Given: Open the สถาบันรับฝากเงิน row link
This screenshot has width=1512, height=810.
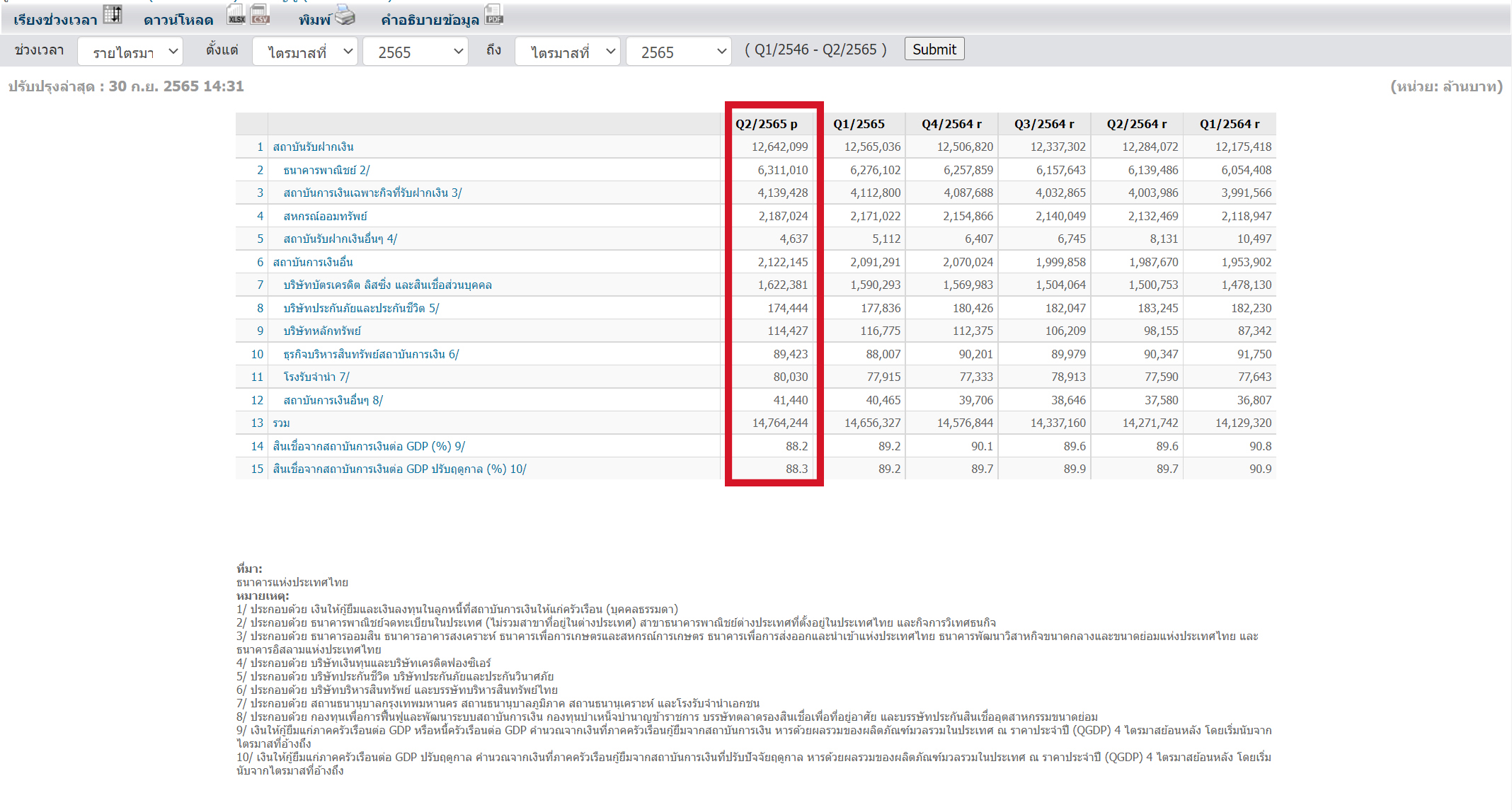Looking at the screenshot, I should tap(313, 147).
